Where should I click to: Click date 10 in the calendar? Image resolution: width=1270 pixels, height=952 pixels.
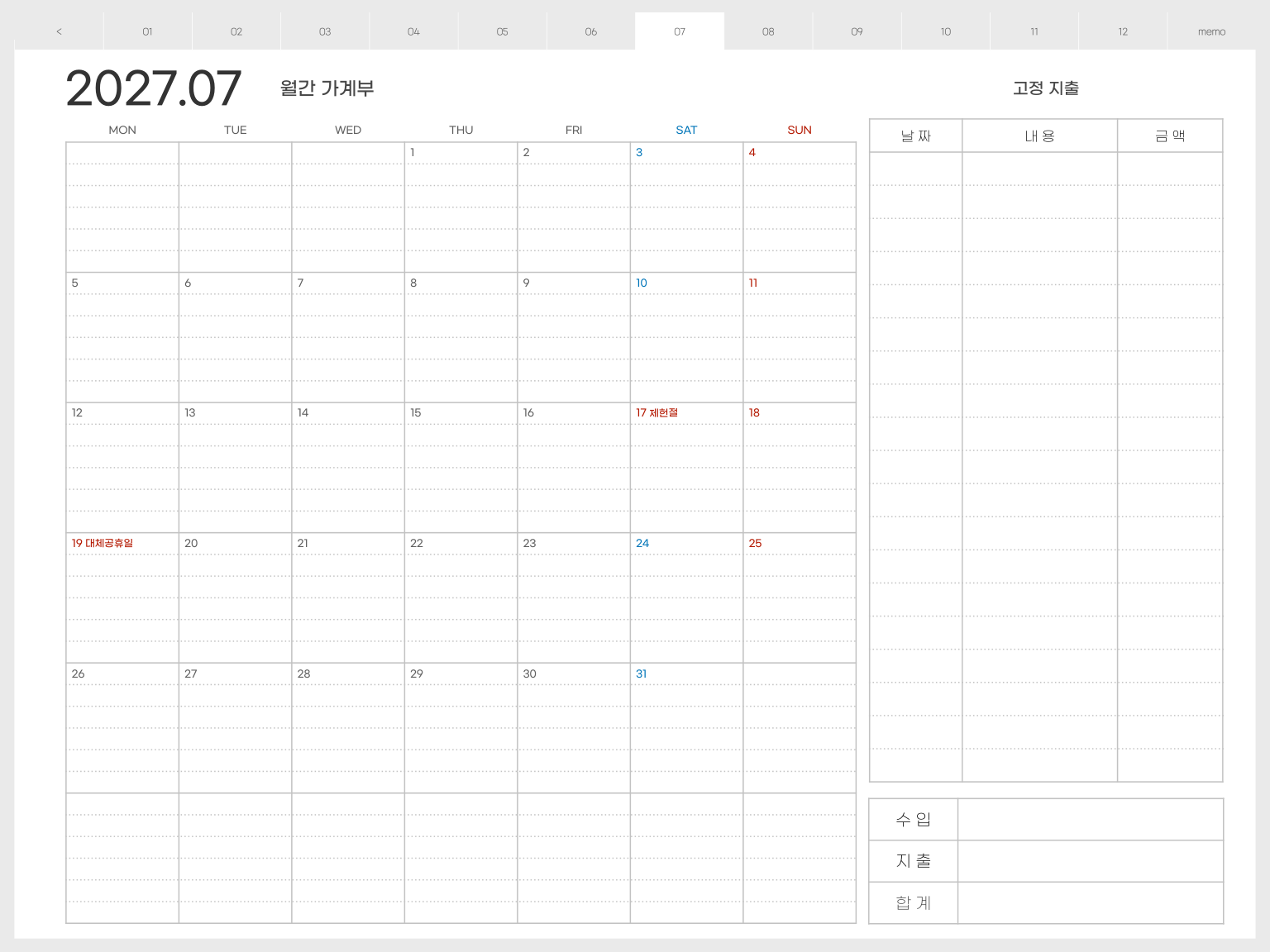(x=642, y=283)
